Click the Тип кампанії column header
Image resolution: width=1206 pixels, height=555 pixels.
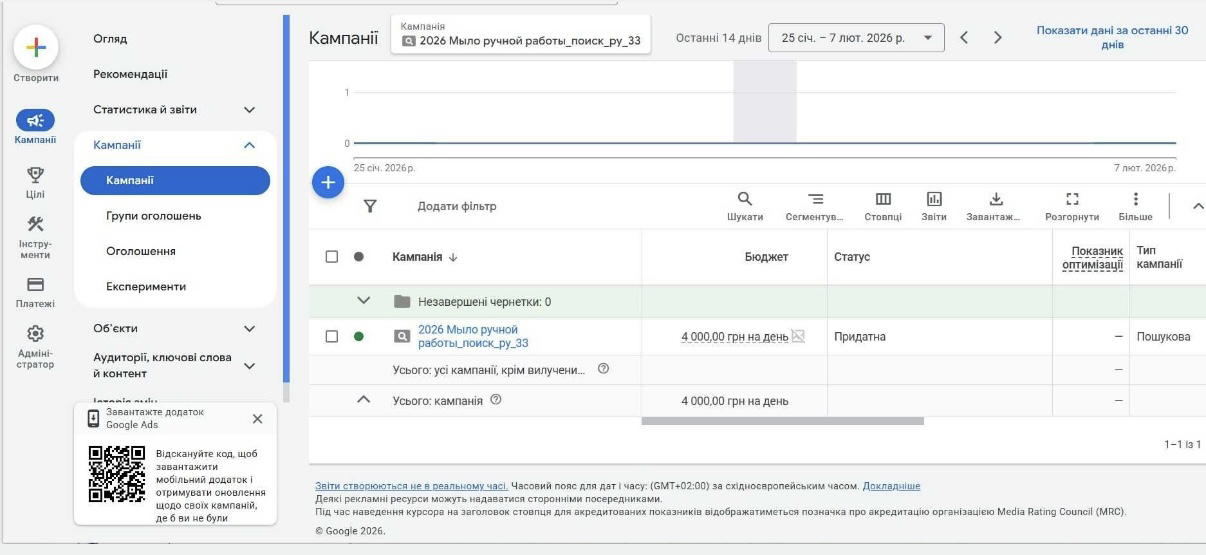click(1159, 257)
